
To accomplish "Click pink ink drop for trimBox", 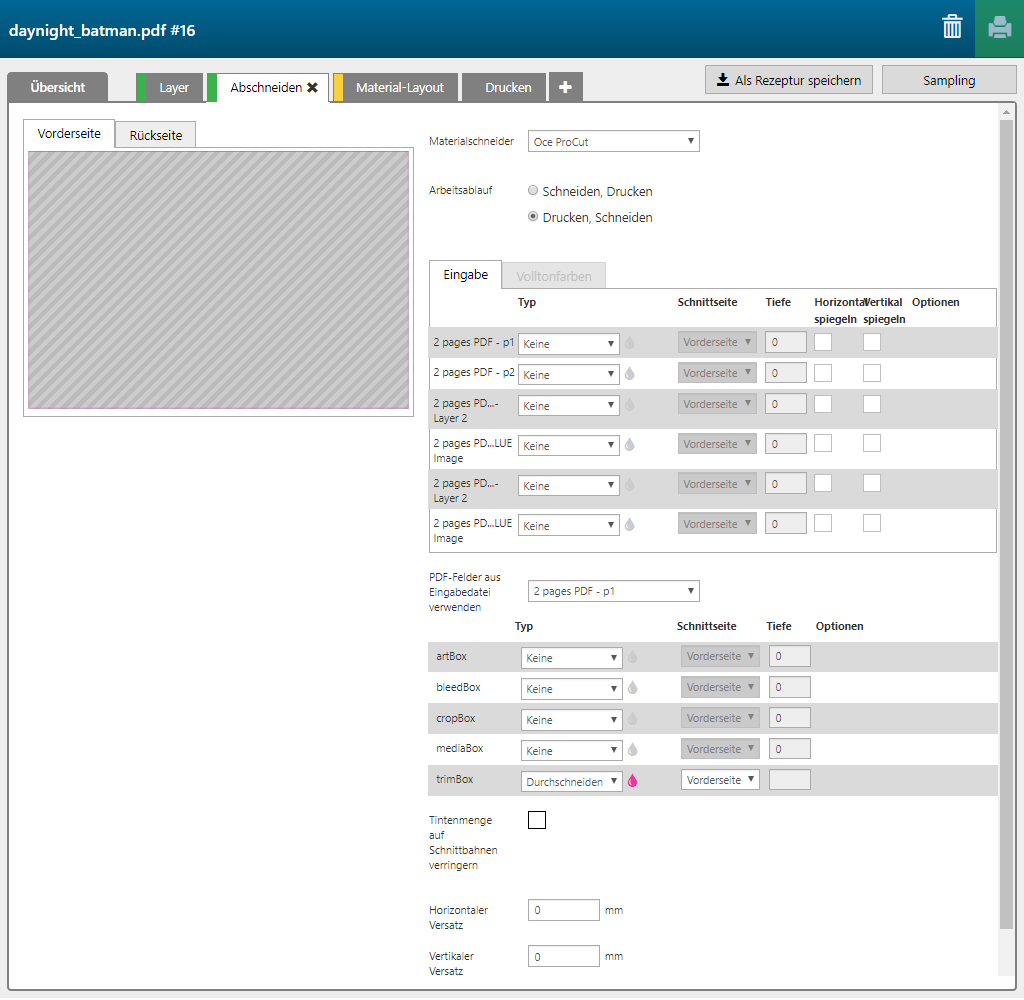I will [x=632, y=781].
